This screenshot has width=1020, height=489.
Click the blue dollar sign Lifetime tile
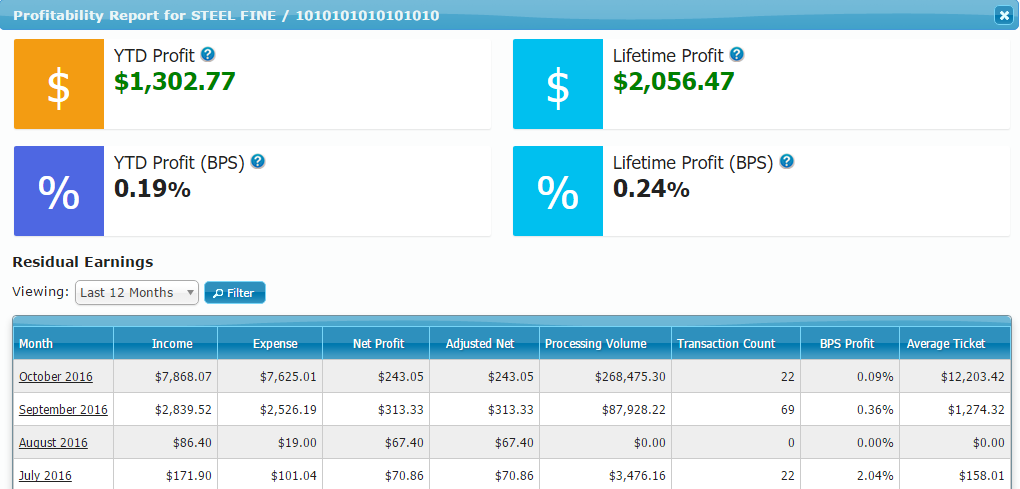point(558,84)
